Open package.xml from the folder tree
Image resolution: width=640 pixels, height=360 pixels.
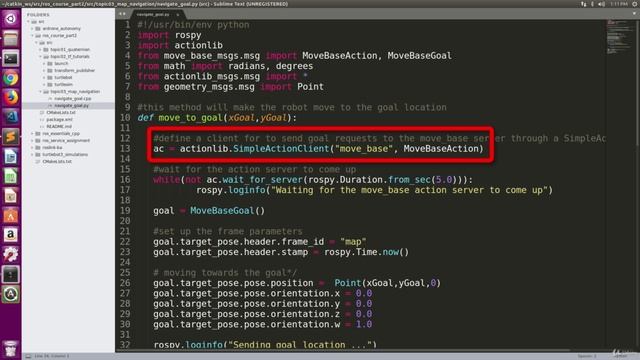(x=59, y=119)
